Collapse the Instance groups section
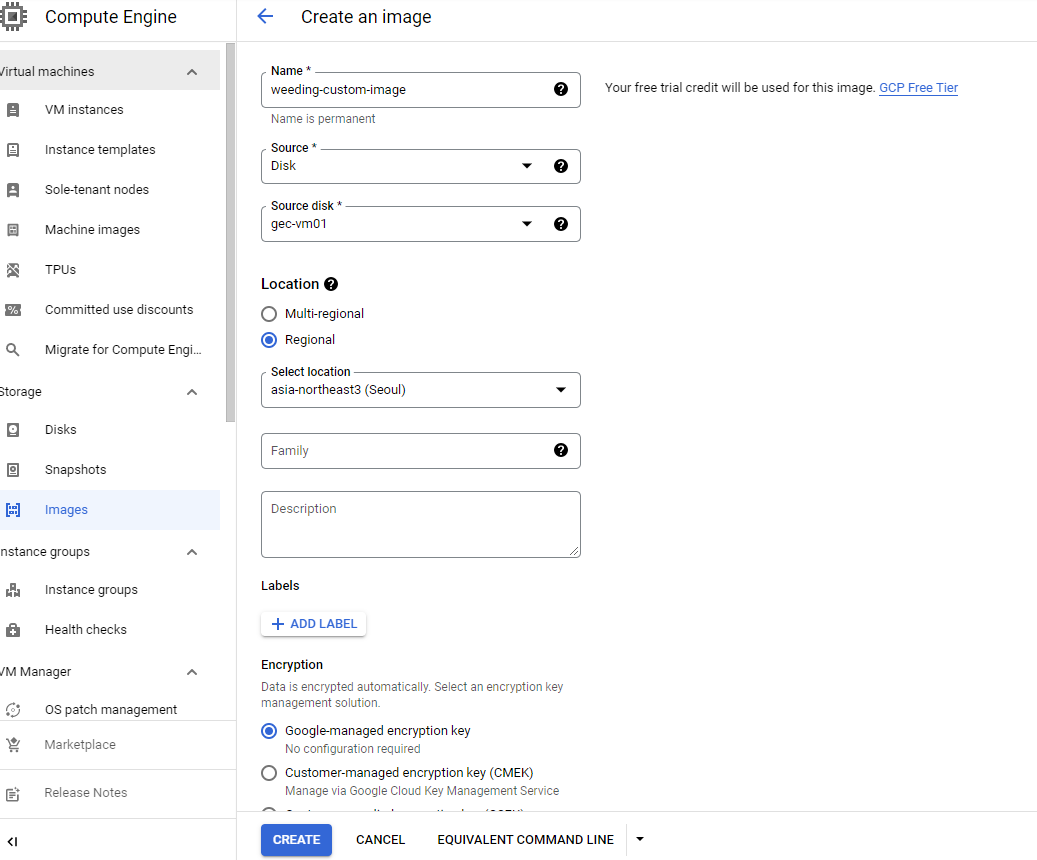The height and width of the screenshot is (860, 1037). tap(192, 552)
